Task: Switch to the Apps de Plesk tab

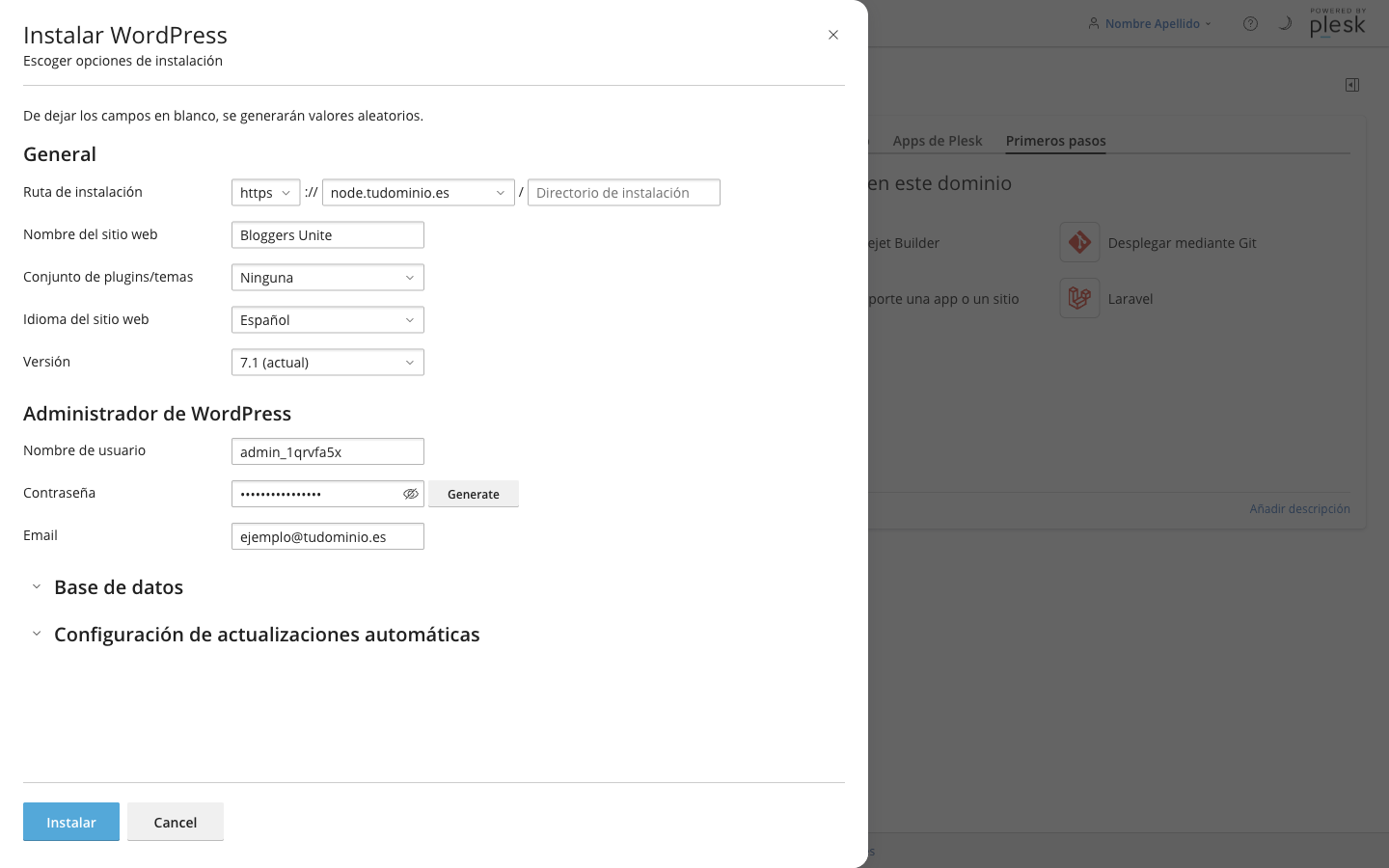Action: pos(938,141)
